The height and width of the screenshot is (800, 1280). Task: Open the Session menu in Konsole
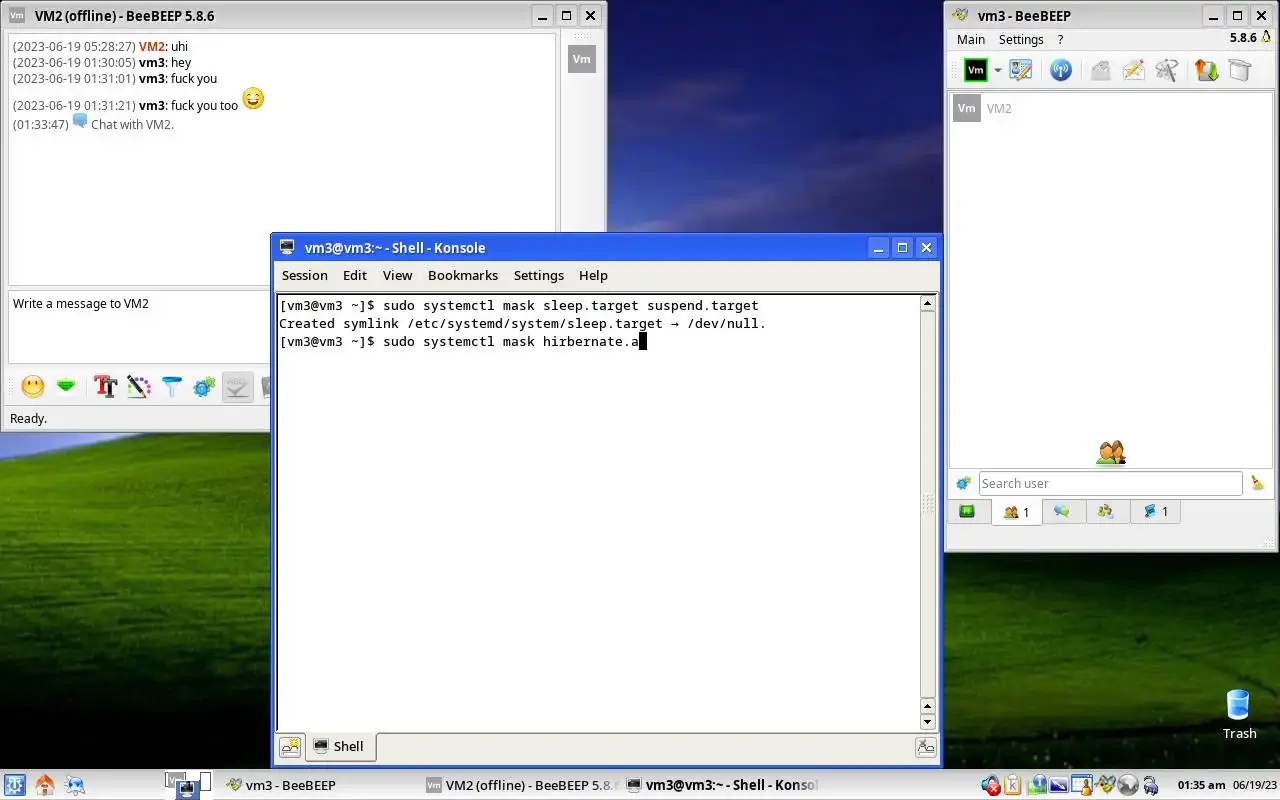pyautogui.click(x=304, y=275)
